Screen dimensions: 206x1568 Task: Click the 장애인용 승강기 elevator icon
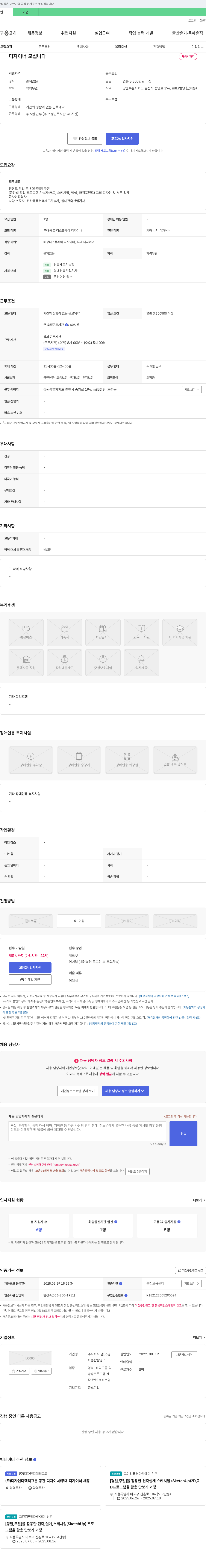pos(79,760)
